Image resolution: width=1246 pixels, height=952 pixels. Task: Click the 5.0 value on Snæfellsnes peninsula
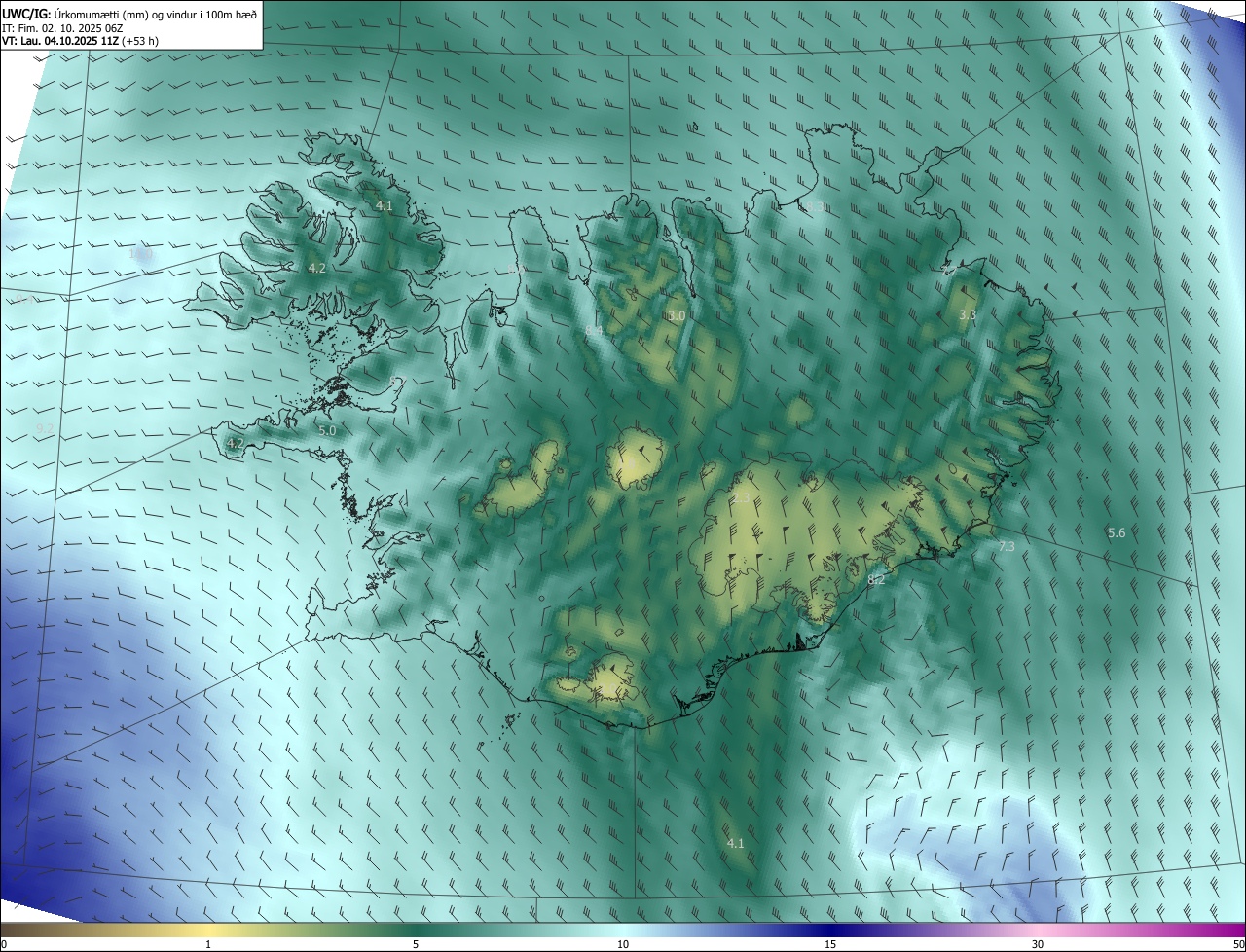(x=327, y=430)
